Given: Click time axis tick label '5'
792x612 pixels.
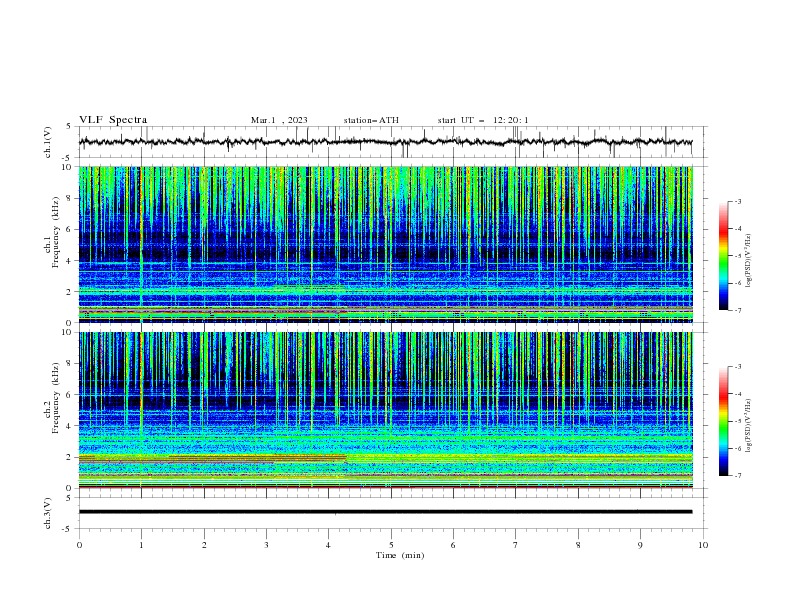Looking at the screenshot, I should [x=391, y=545].
